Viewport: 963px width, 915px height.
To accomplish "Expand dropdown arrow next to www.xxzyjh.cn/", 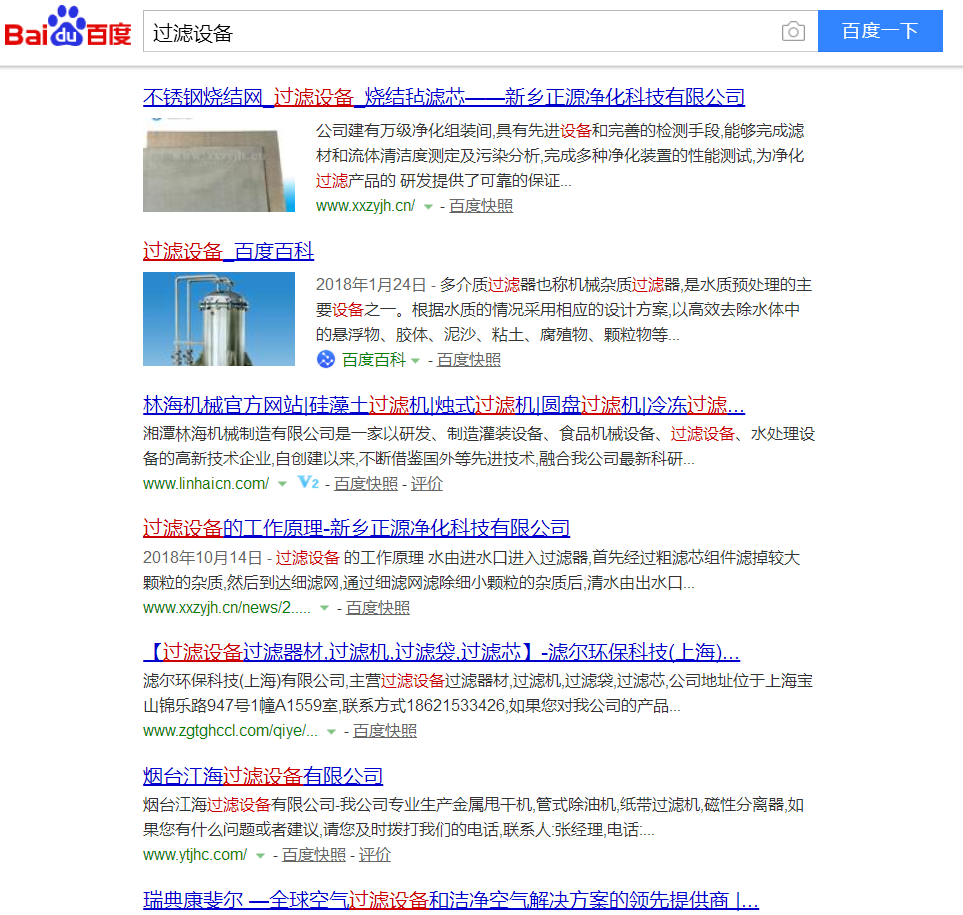I will (x=428, y=207).
